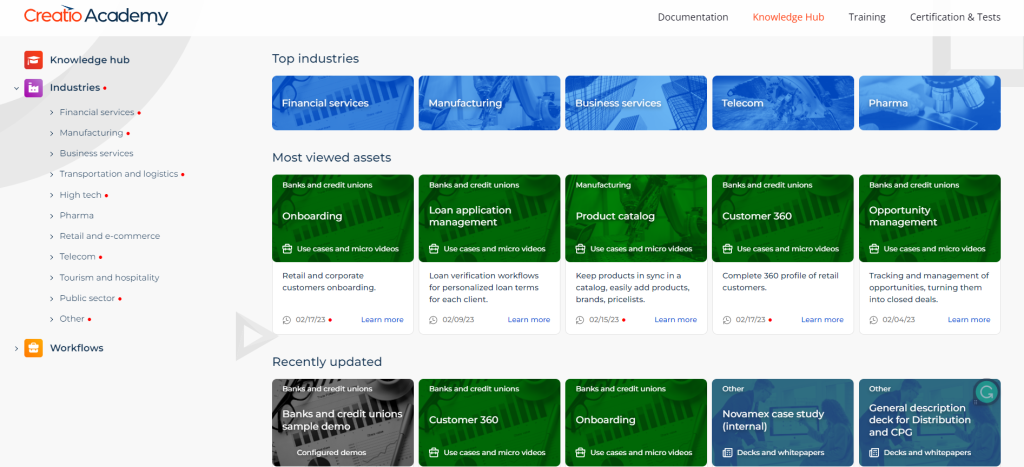
Task: Click the clock icon next to the Opportunity management date 02/04/23
Action: pyautogui.click(x=874, y=320)
